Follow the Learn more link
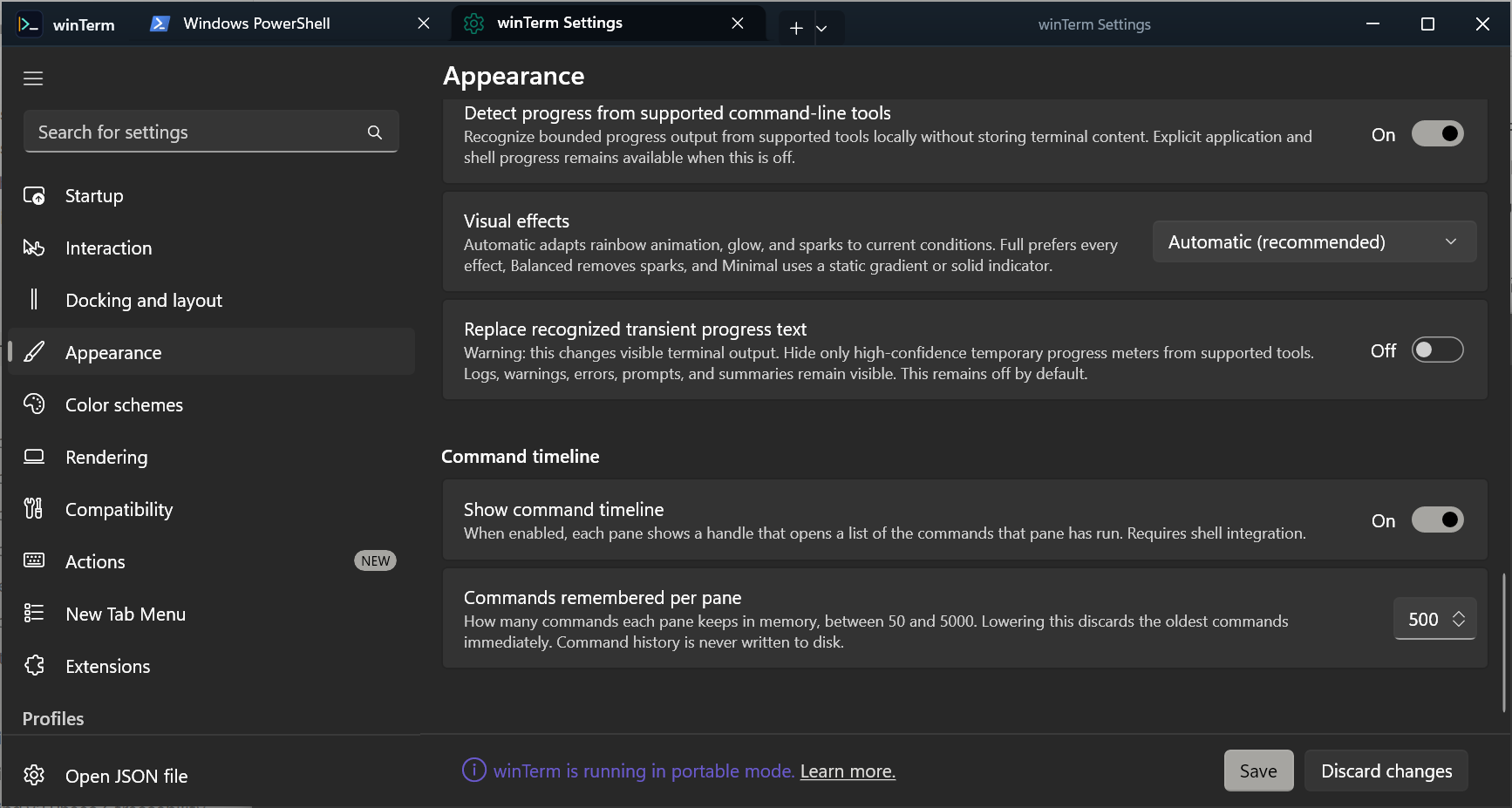1512x808 pixels. (848, 771)
